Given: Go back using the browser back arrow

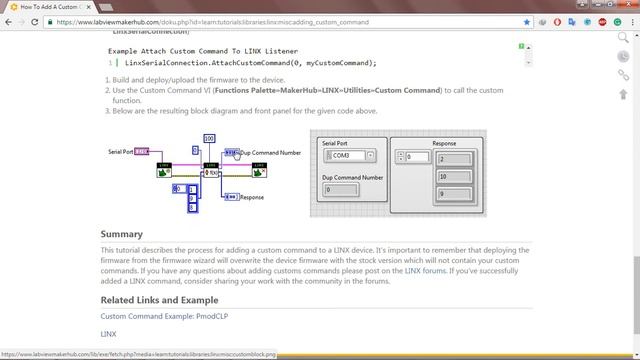Looking at the screenshot, I should (x=9, y=22).
